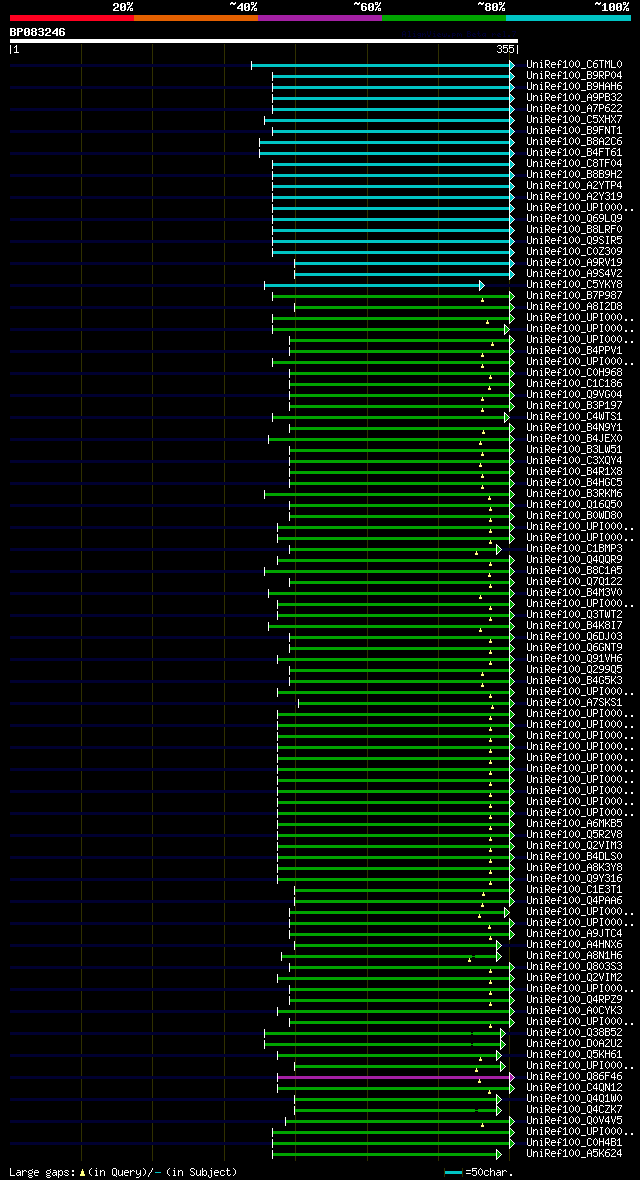Click the short cyan bar for UniRef100_C5YKY8
The image size is (640, 1180).
coord(374,285)
